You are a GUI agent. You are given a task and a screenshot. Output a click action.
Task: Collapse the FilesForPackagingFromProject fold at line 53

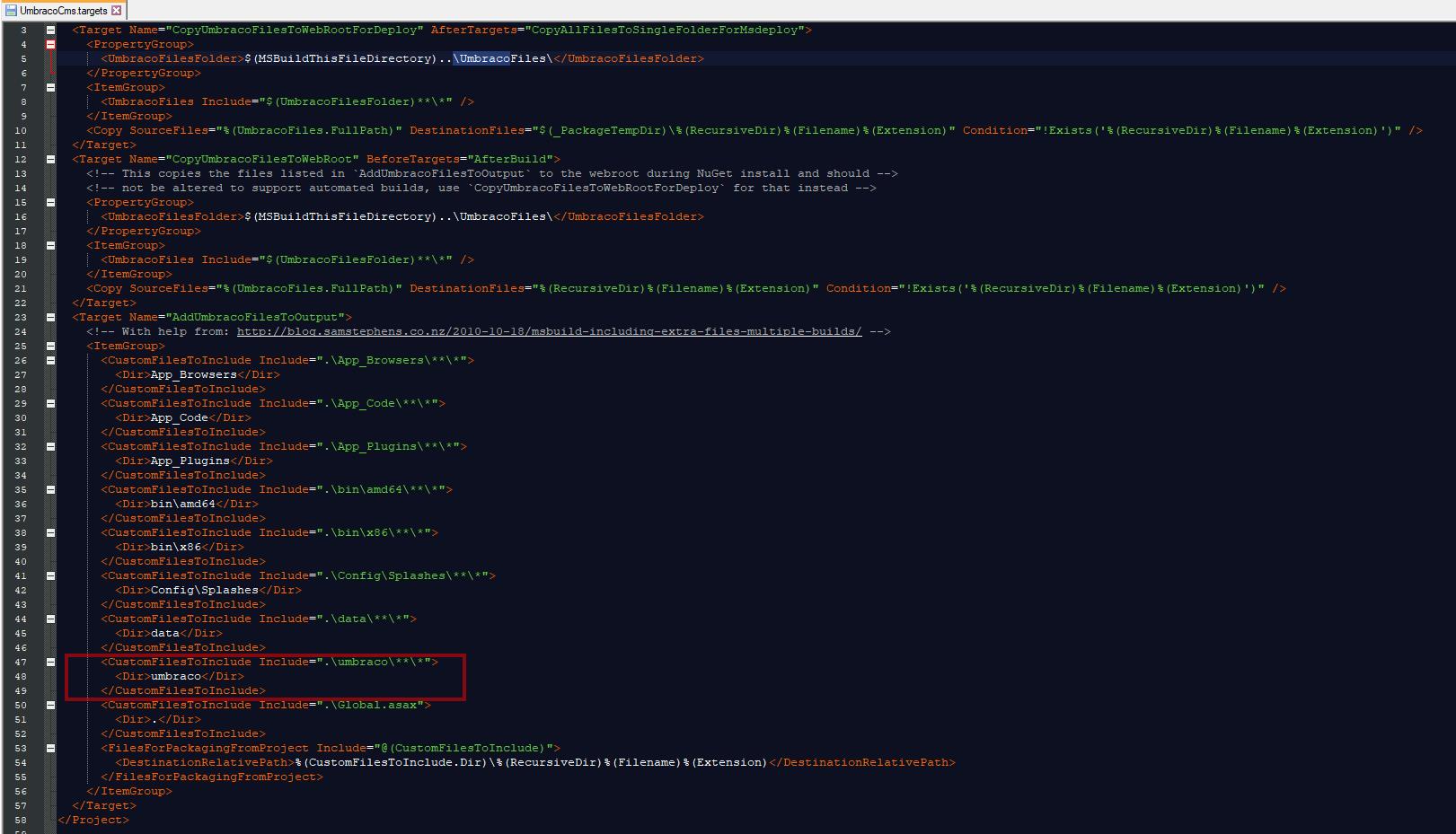(51, 748)
